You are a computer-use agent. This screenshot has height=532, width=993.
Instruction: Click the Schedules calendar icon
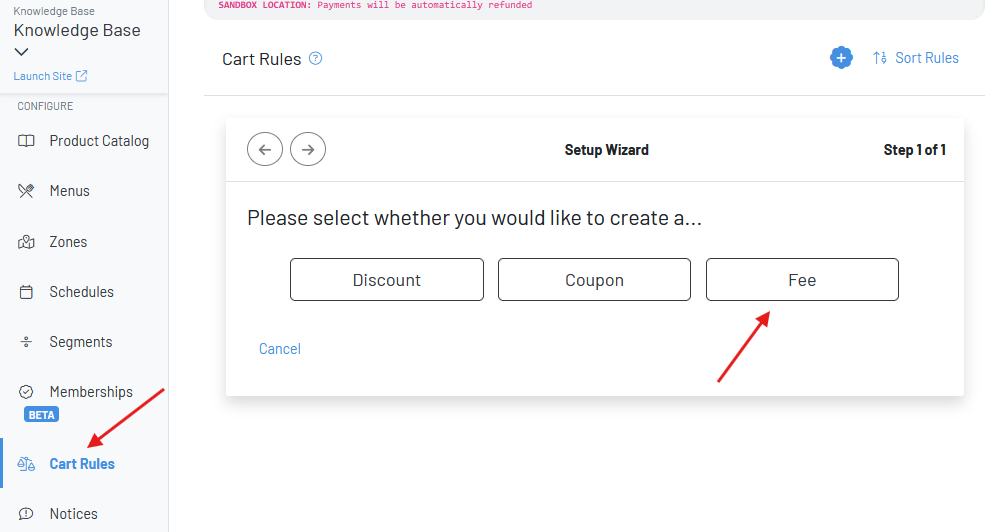[x=27, y=292]
